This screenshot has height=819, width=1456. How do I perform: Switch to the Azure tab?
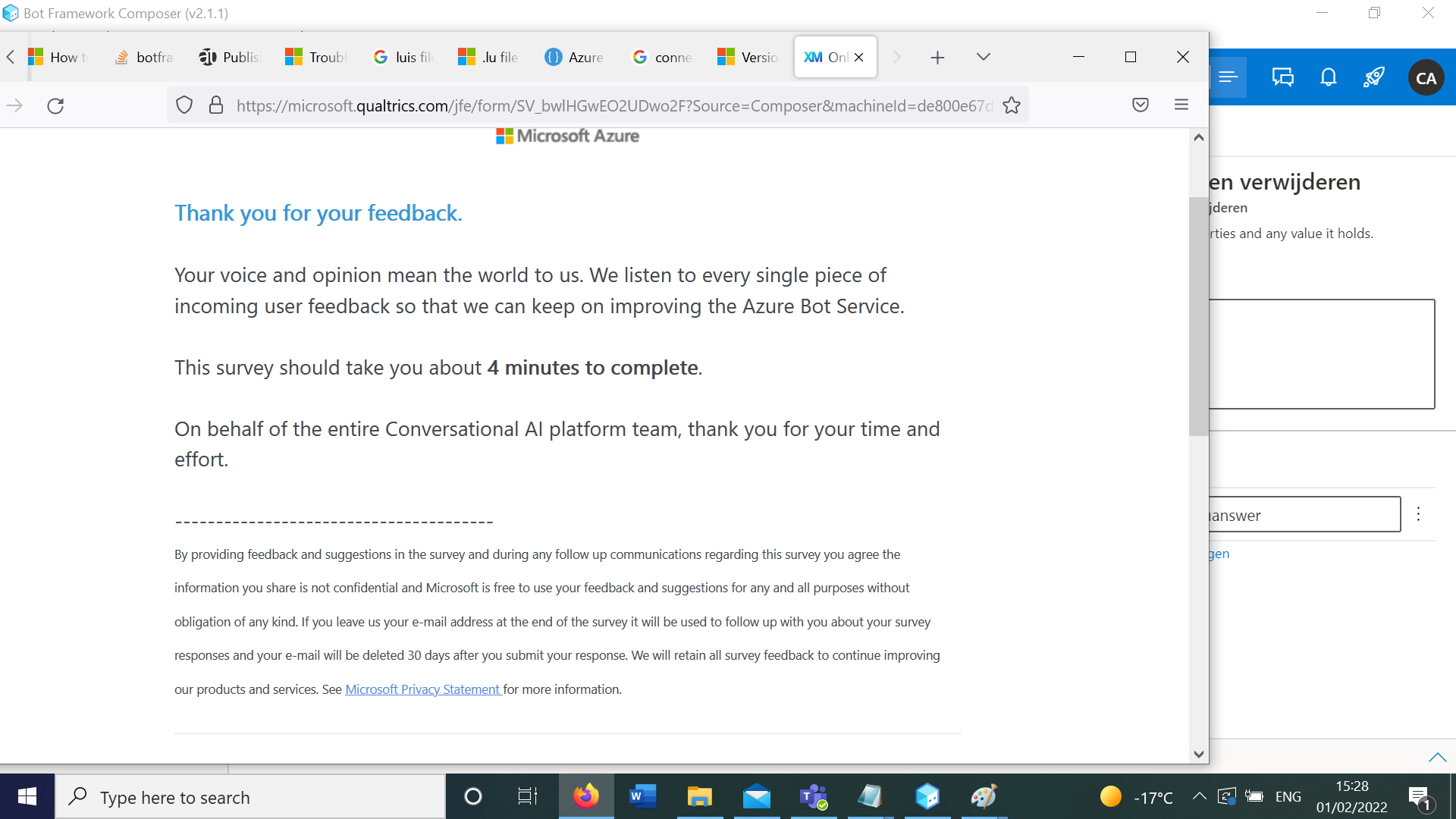pyautogui.click(x=575, y=58)
